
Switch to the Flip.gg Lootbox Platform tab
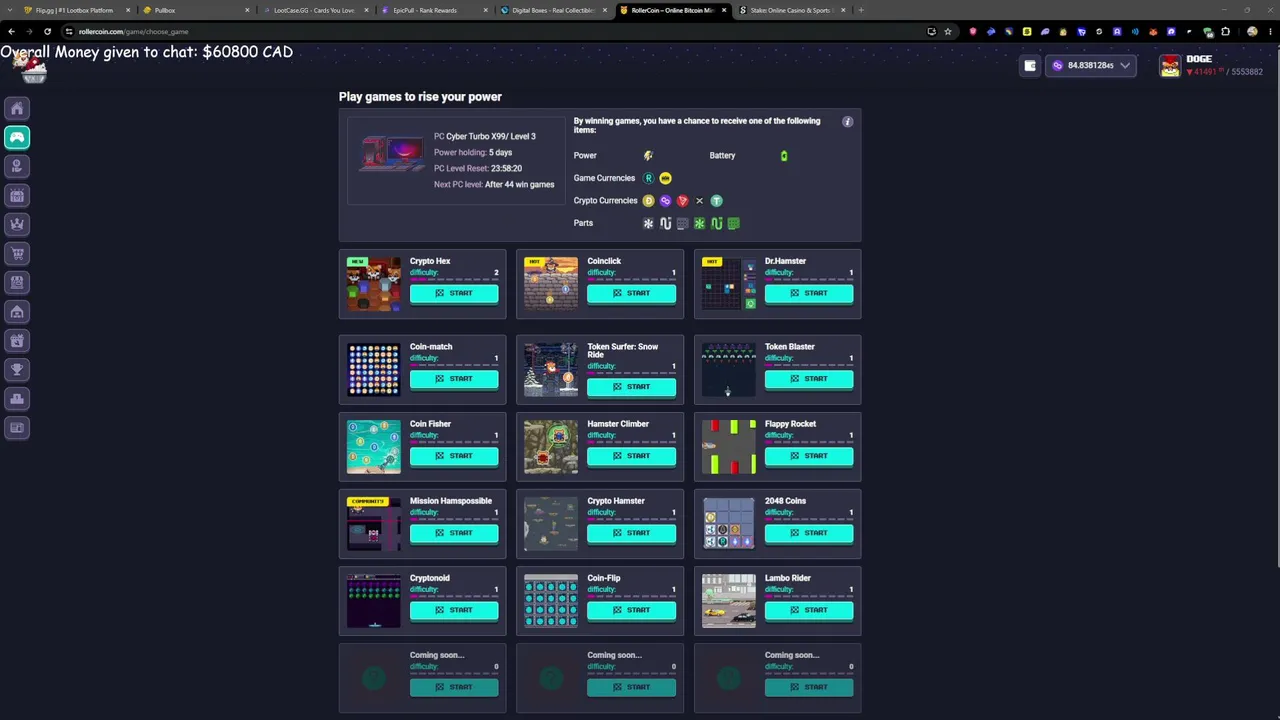pos(75,10)
